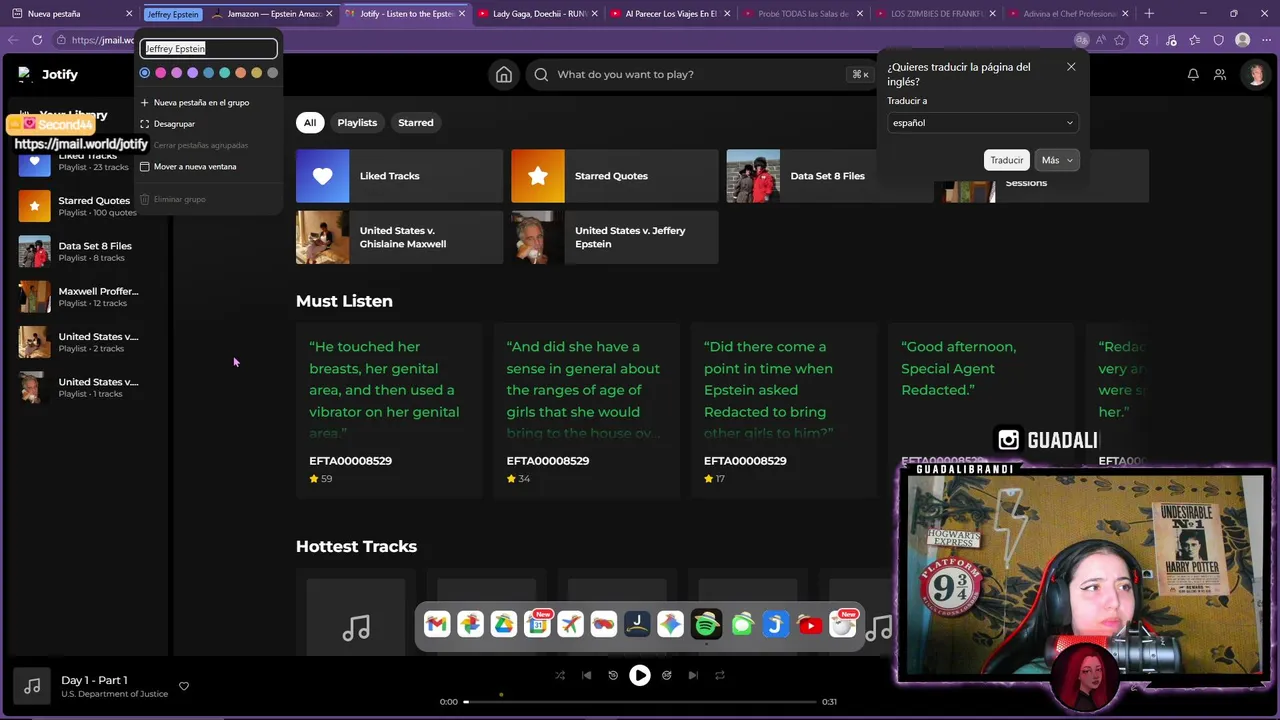Select the Starred filter chip

tap(416, 123)
